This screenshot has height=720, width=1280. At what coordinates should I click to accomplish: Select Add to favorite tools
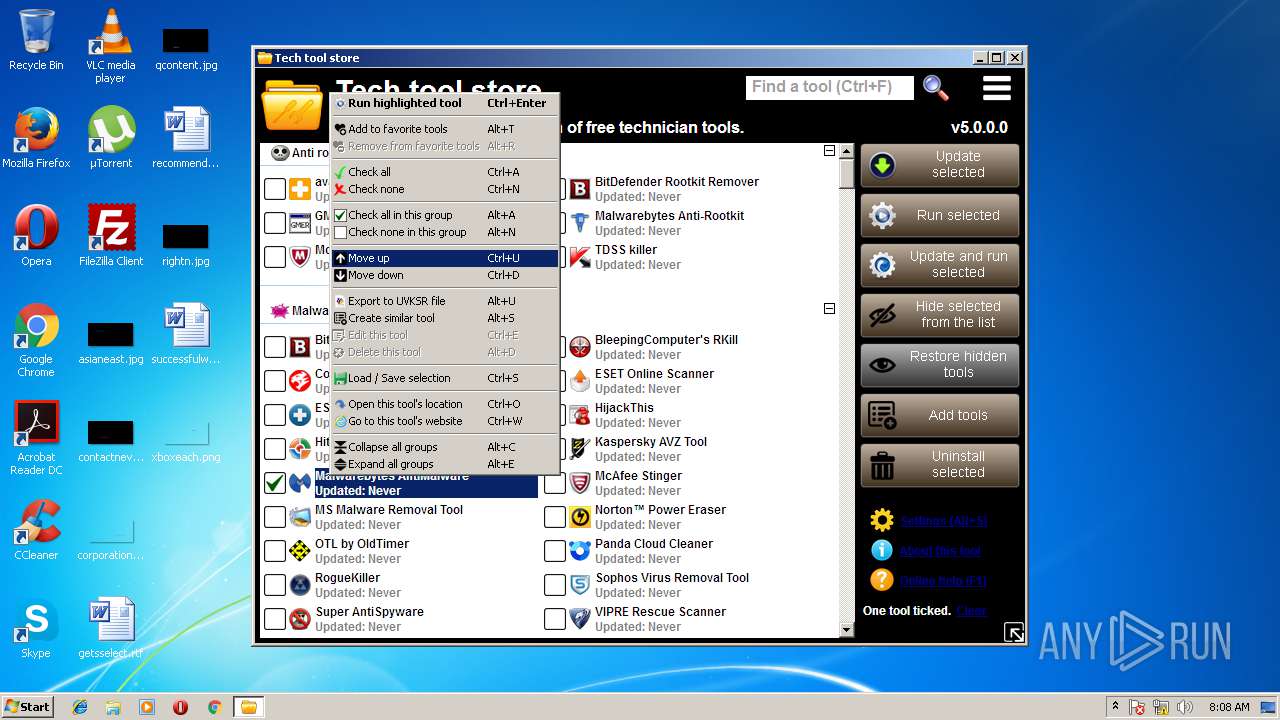click(445, 129)
